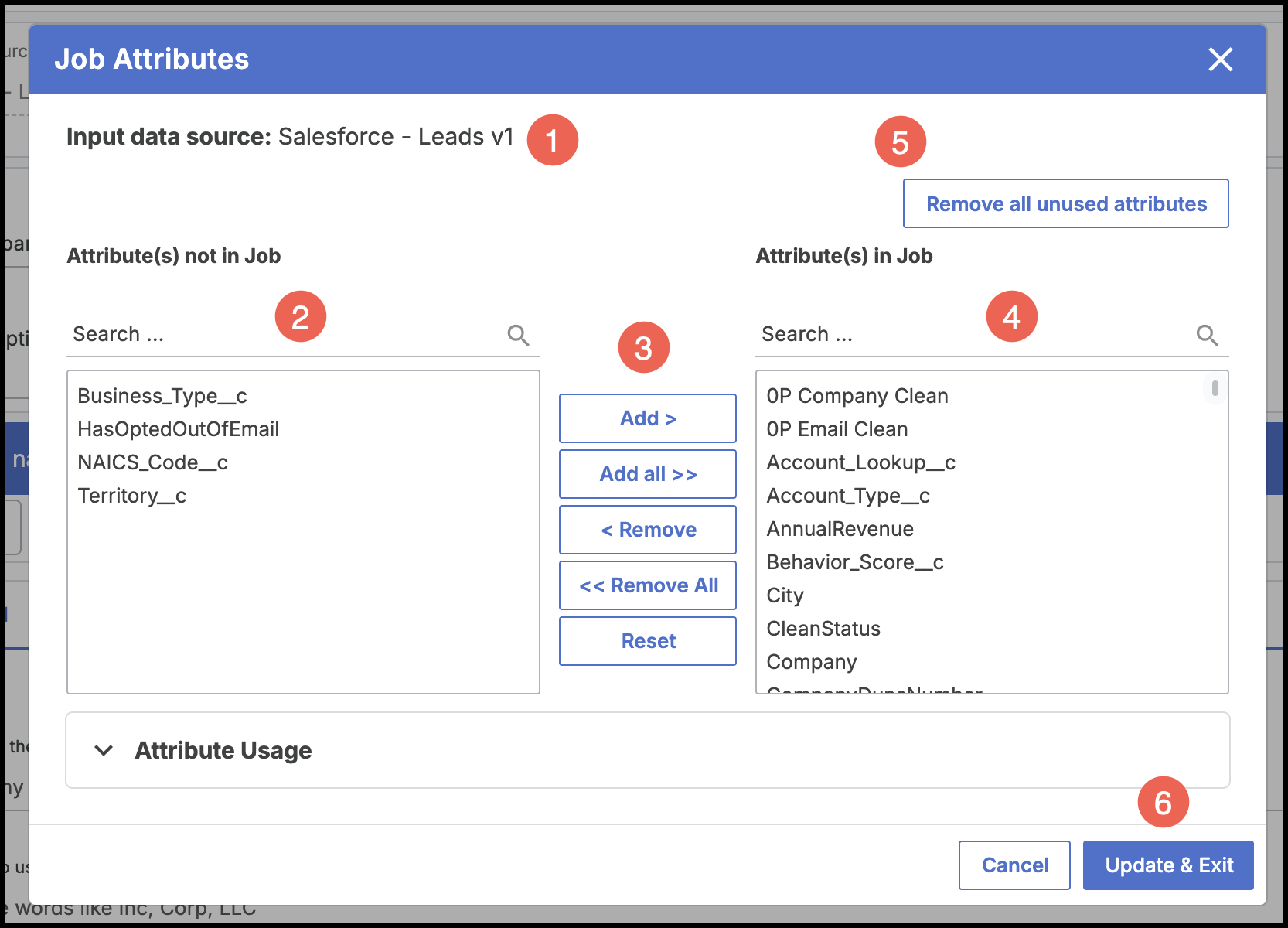Viewport: 1288px width, 928px height.
Task: Select HasOptedOutOfEmail attribute
Action: [x=303, y=429]
